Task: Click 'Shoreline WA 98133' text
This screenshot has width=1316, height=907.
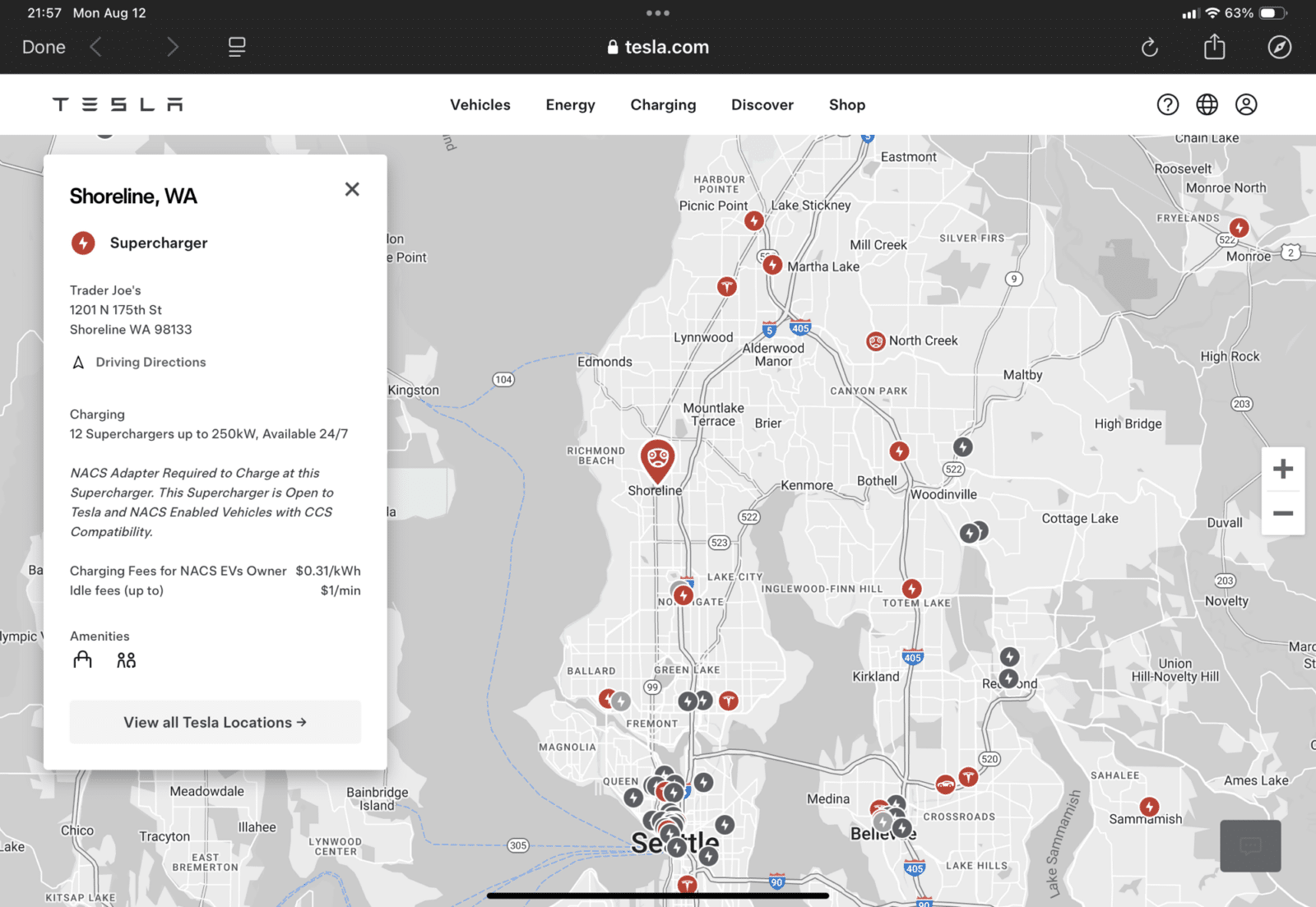Action: click(x=131, y=330)
